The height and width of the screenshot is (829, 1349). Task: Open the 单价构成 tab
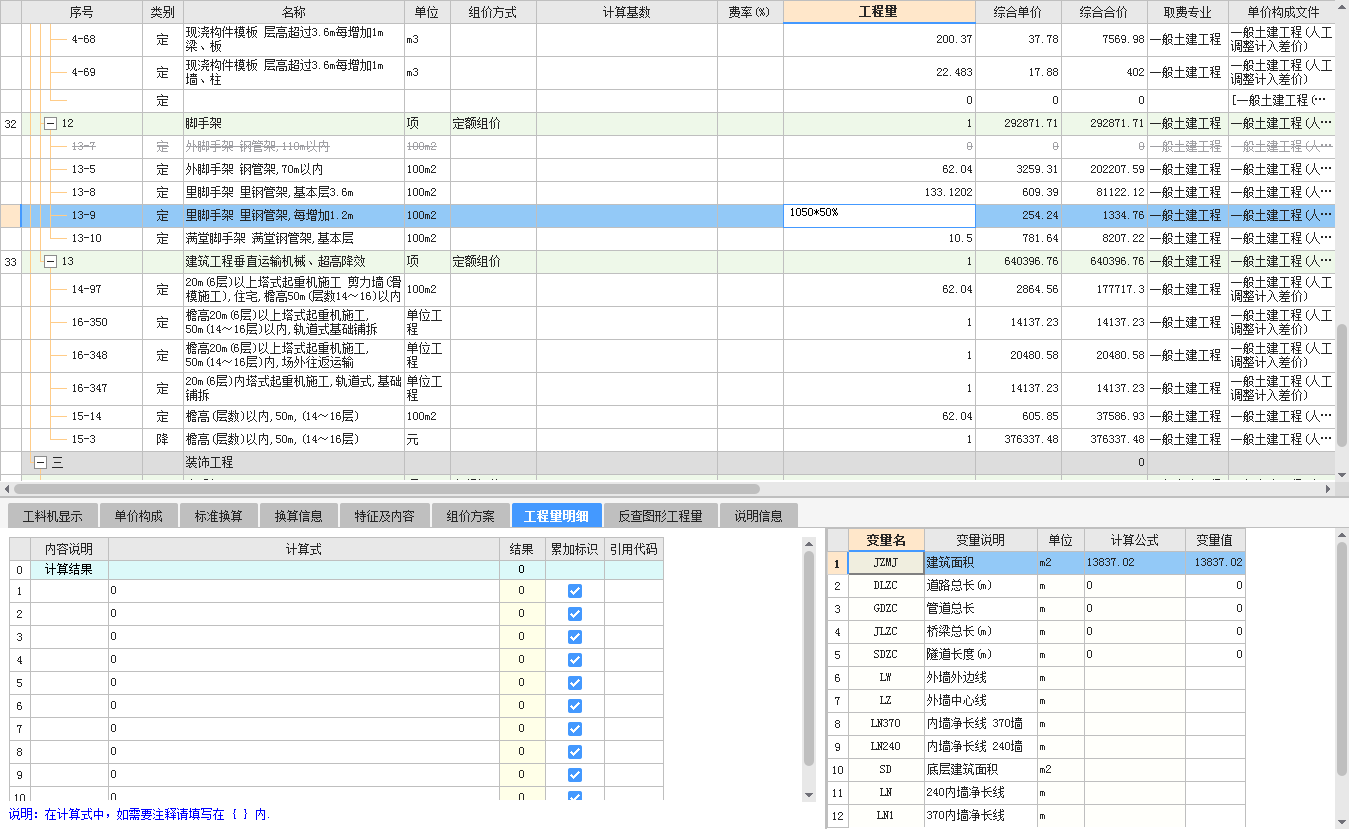click(138, 516)
